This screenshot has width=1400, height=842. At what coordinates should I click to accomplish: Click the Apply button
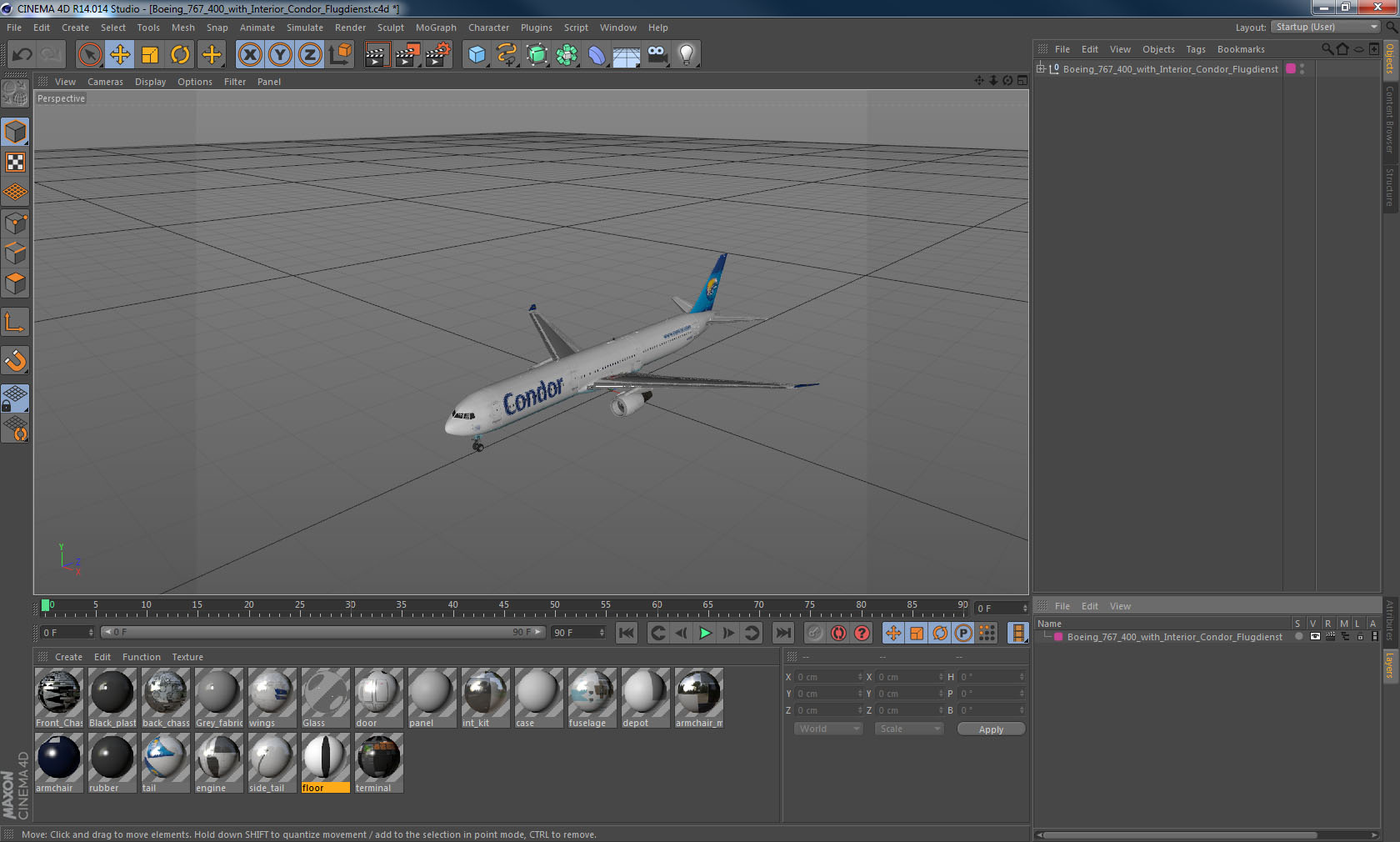pyautogui.click(x=991, y=729)
